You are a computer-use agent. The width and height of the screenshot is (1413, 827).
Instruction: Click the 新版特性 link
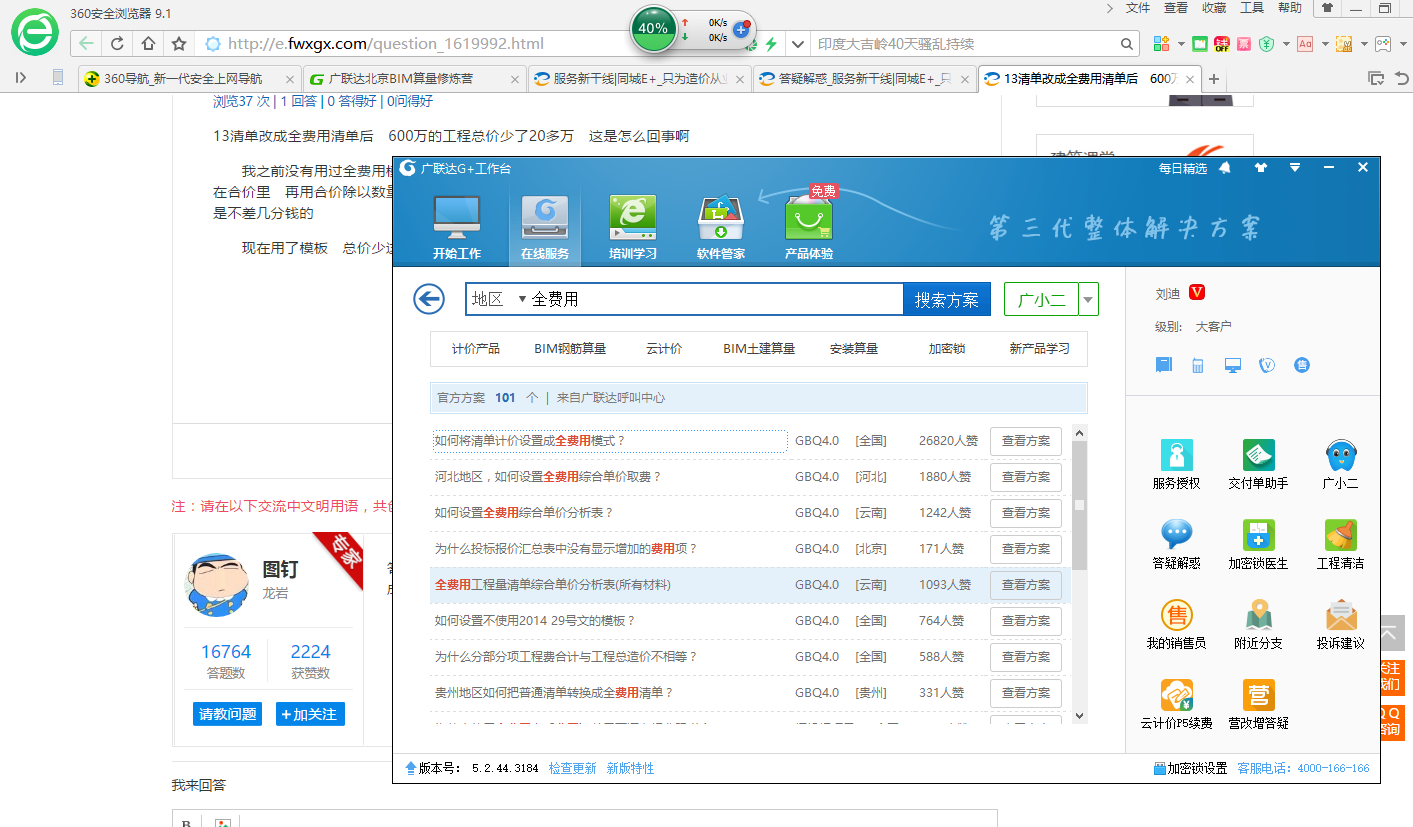(630, 768)
